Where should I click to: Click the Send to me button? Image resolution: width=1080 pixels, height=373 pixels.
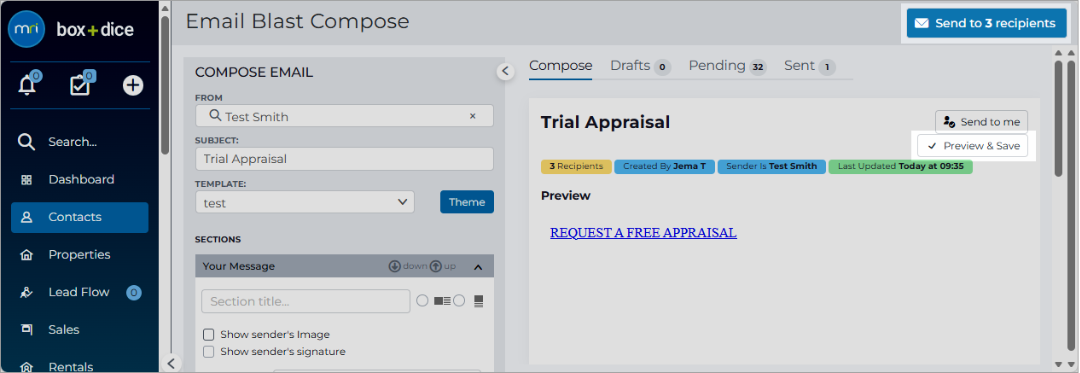click(982, 122)
